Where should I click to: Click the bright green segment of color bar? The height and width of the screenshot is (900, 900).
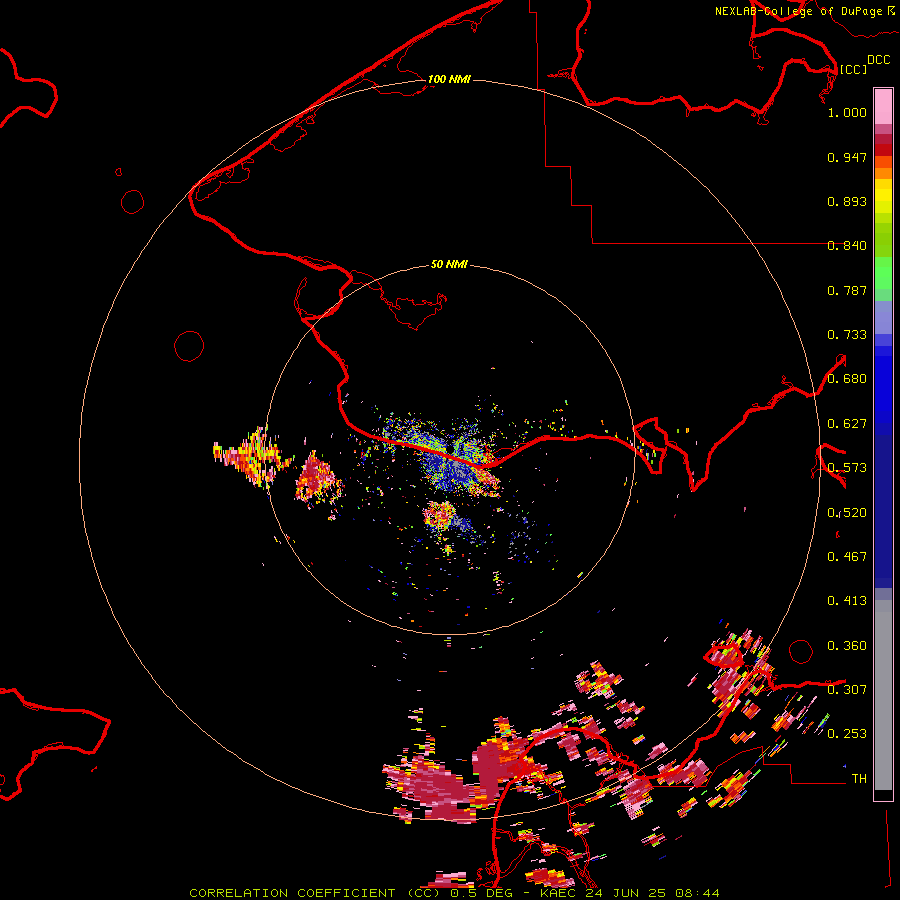point(883,273)
